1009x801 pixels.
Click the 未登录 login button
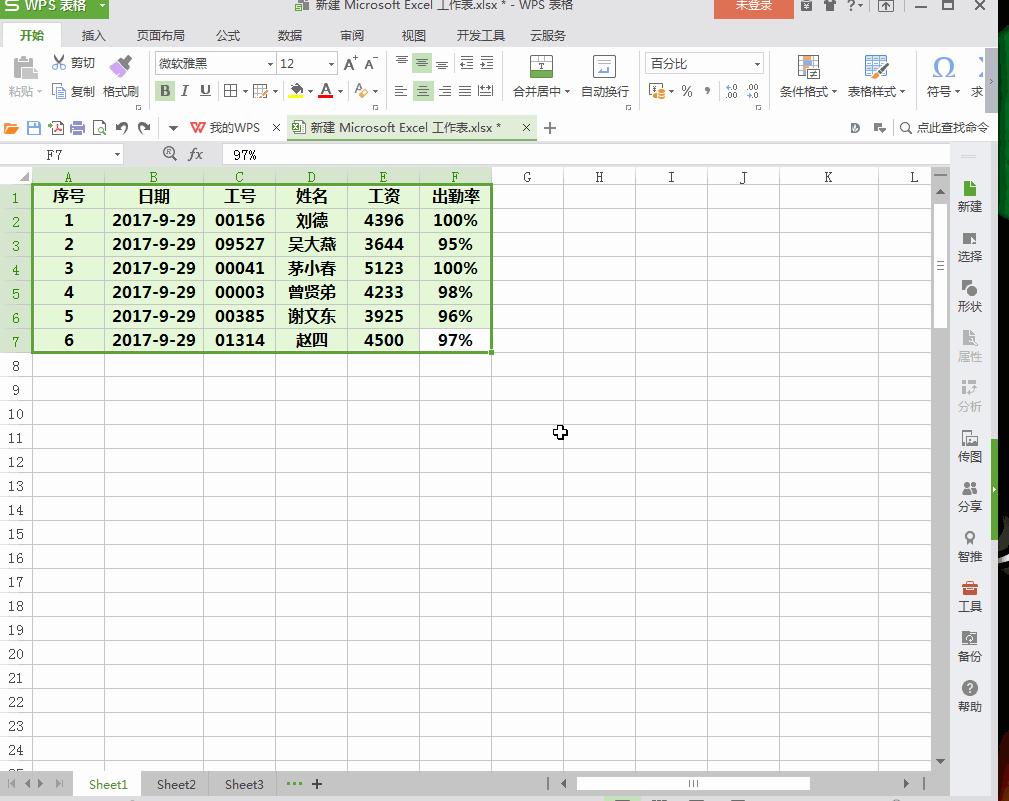click(x=753, y=6)
